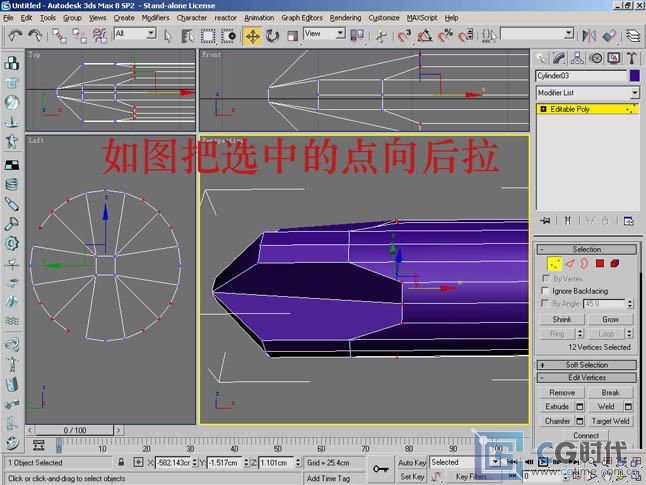Expand the Soft Selection rollout
The image size is (646, 485).
point(587,365)
